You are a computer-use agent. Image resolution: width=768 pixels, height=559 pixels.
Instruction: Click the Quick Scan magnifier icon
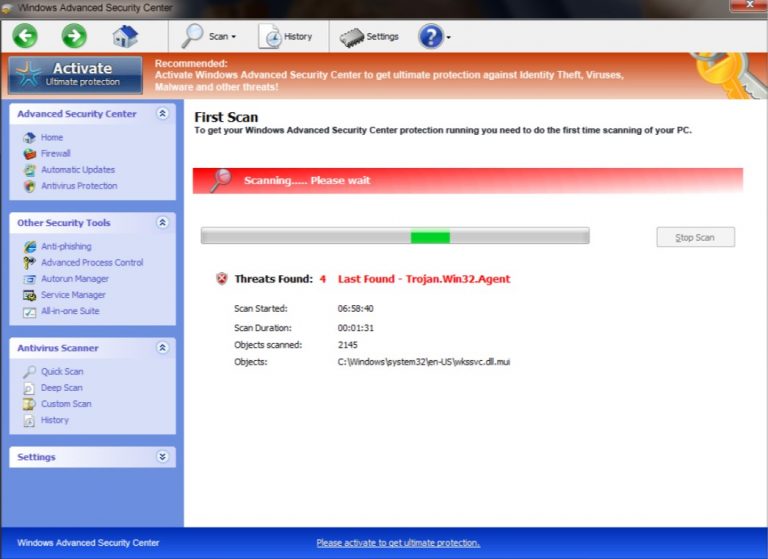click(29, 371)
